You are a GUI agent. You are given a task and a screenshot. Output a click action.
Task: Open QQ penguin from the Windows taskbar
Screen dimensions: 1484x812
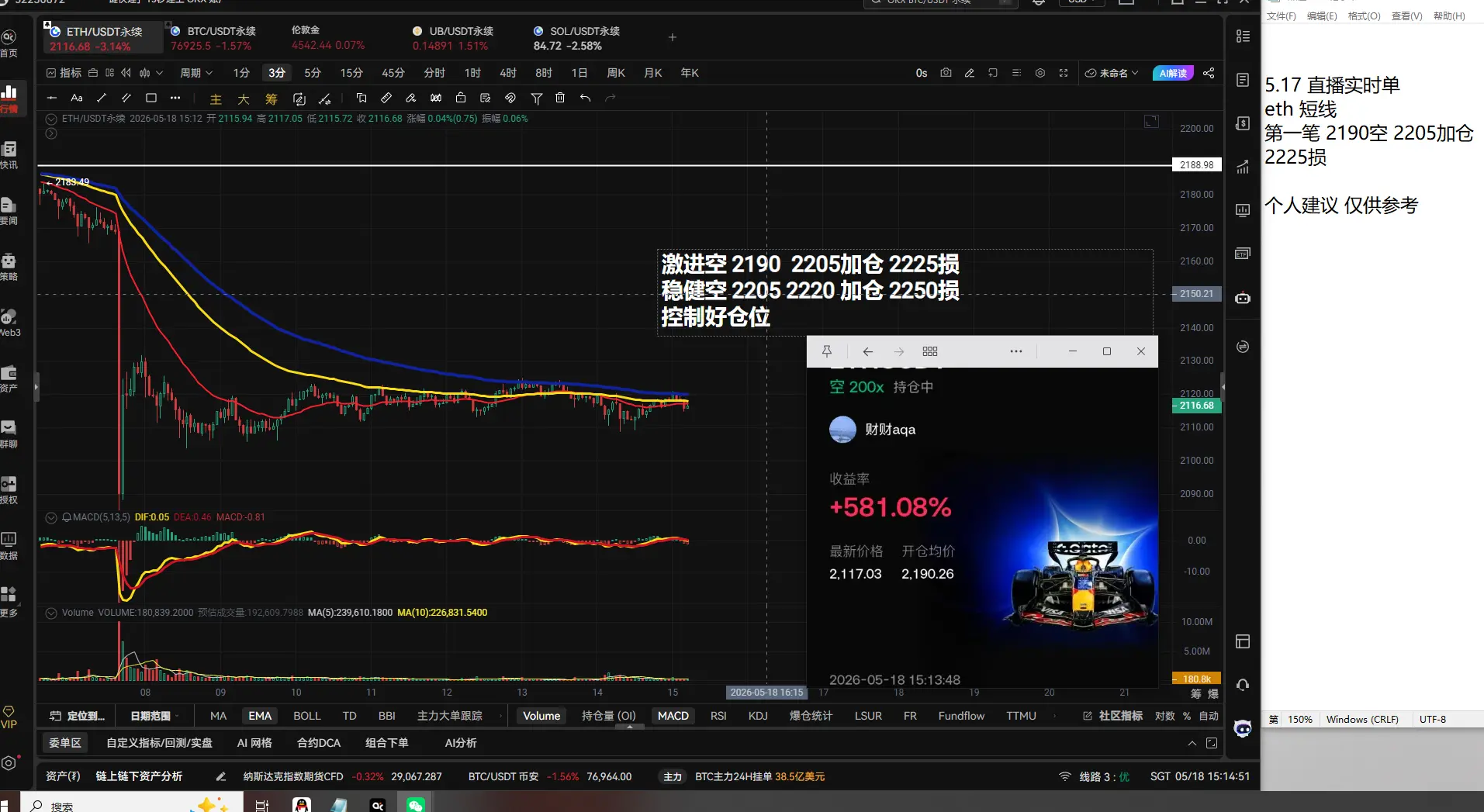point(302,805)
